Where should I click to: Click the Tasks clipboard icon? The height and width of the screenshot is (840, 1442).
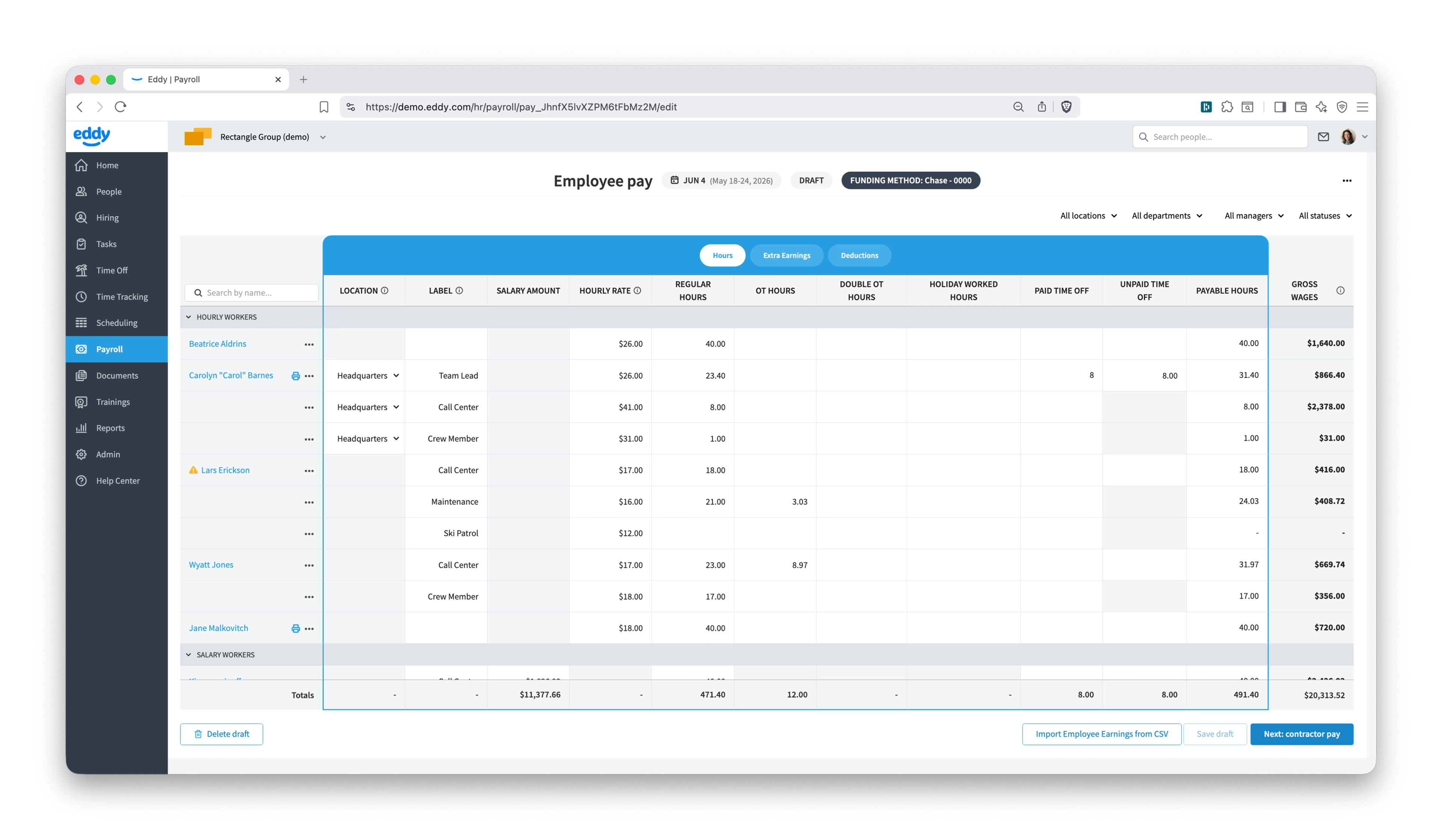pos(81,244)
